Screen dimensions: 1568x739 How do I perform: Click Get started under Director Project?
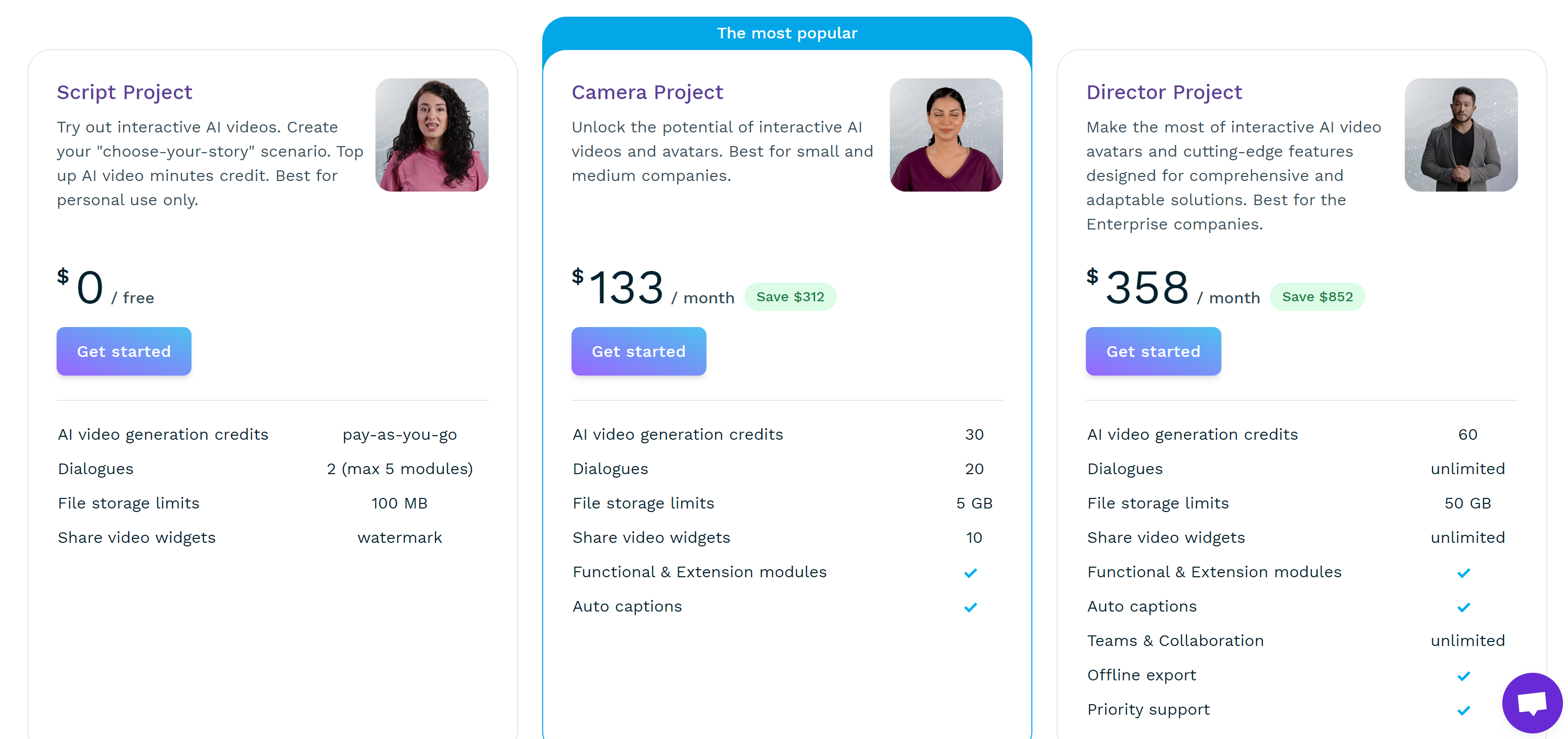click(1153, 351)
